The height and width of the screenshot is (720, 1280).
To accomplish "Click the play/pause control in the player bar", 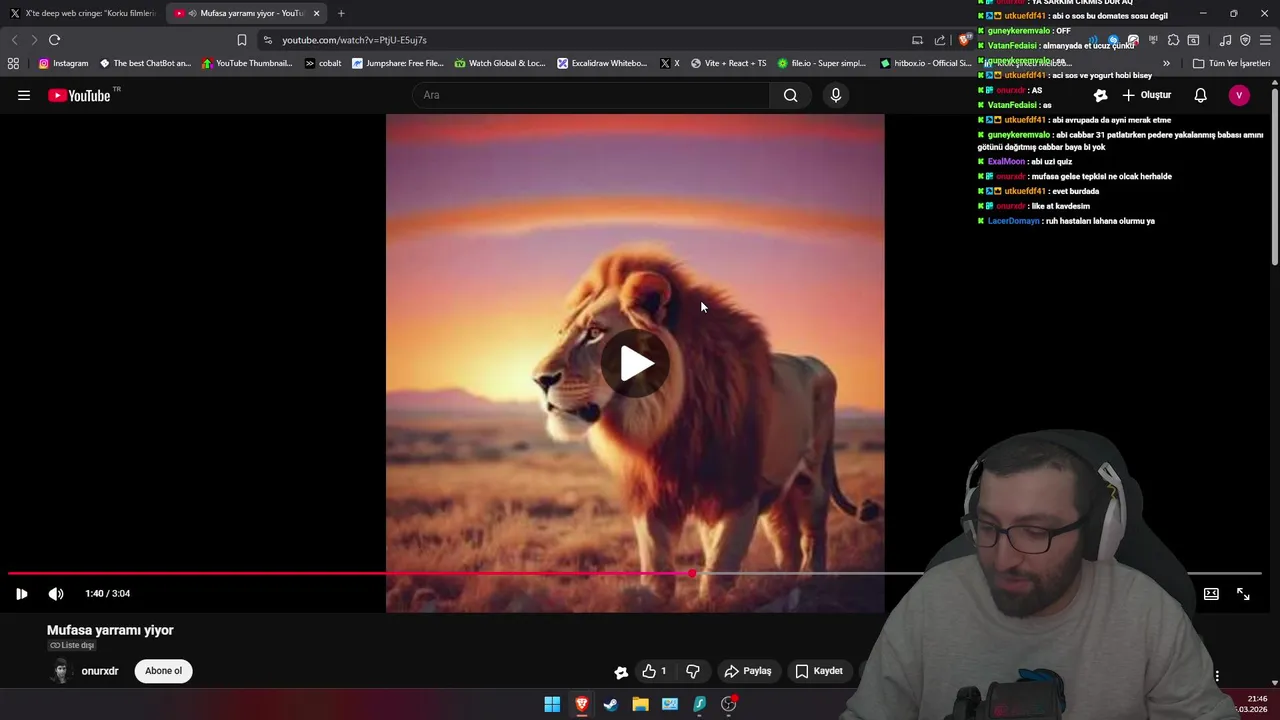I will (21, 593).
